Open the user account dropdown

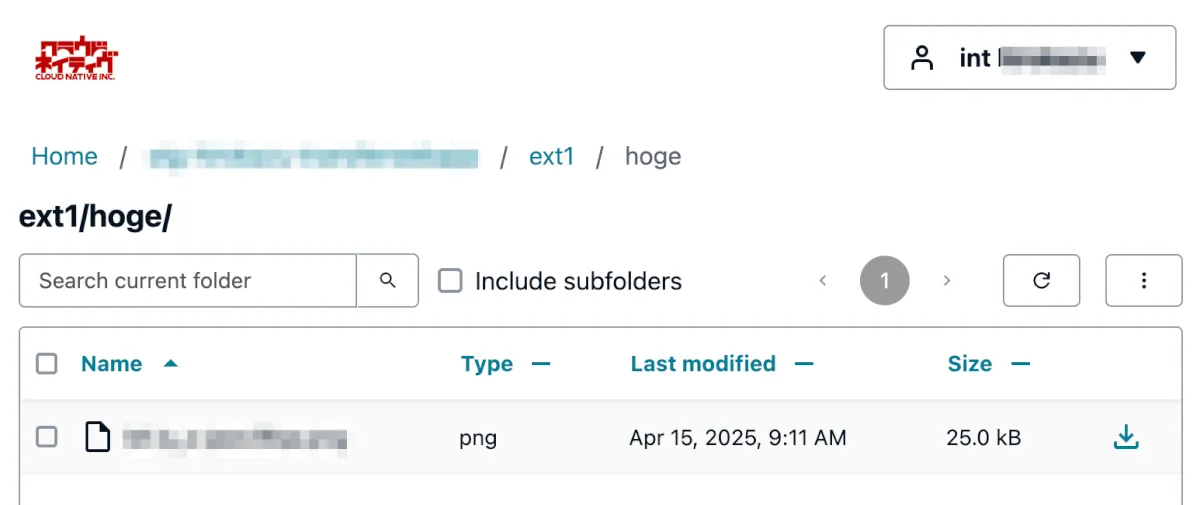pos(1029,58)
